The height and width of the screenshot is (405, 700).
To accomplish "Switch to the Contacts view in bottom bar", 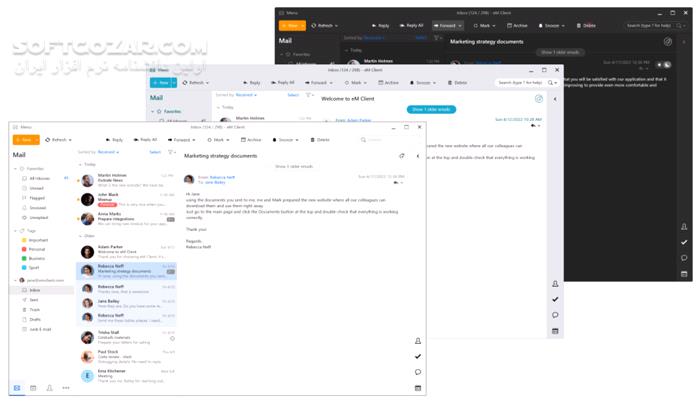I will pos(50,388).
